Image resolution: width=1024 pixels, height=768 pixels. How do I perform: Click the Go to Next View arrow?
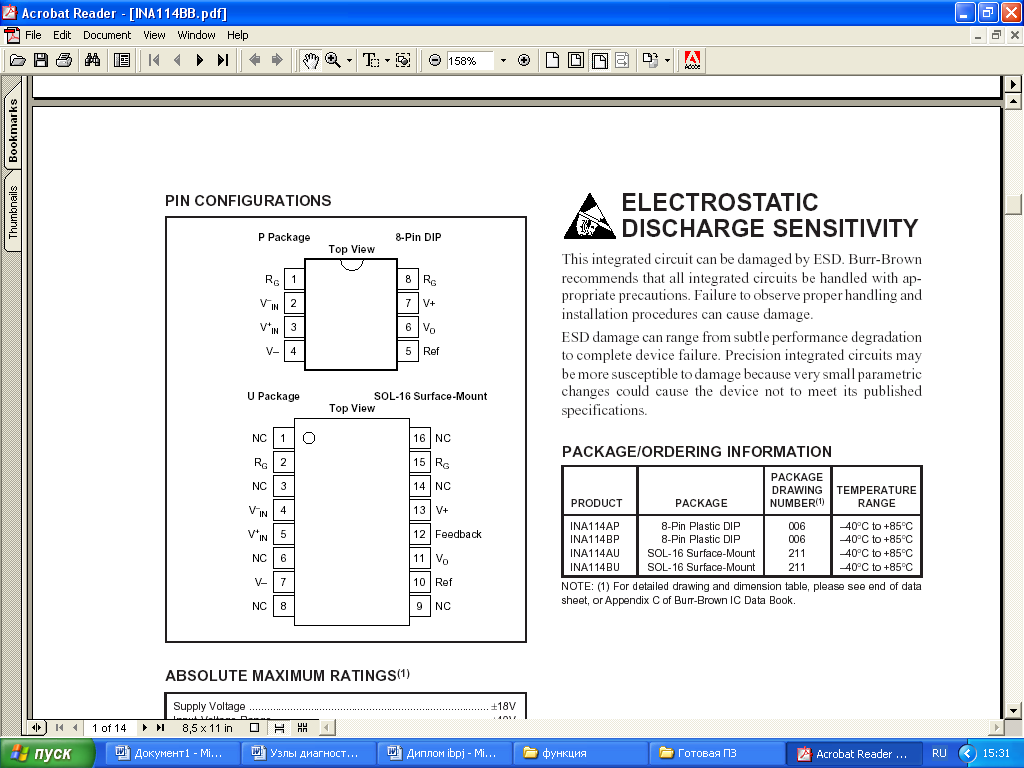pos(277,61)
